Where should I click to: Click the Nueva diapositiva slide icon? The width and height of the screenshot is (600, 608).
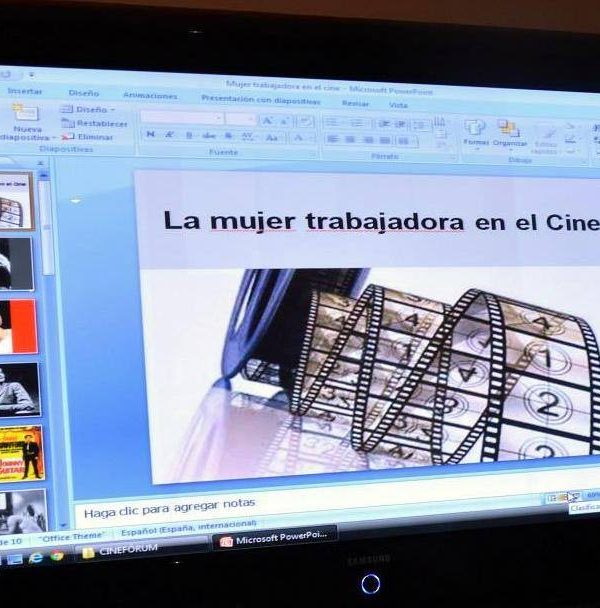coord(26,113)
